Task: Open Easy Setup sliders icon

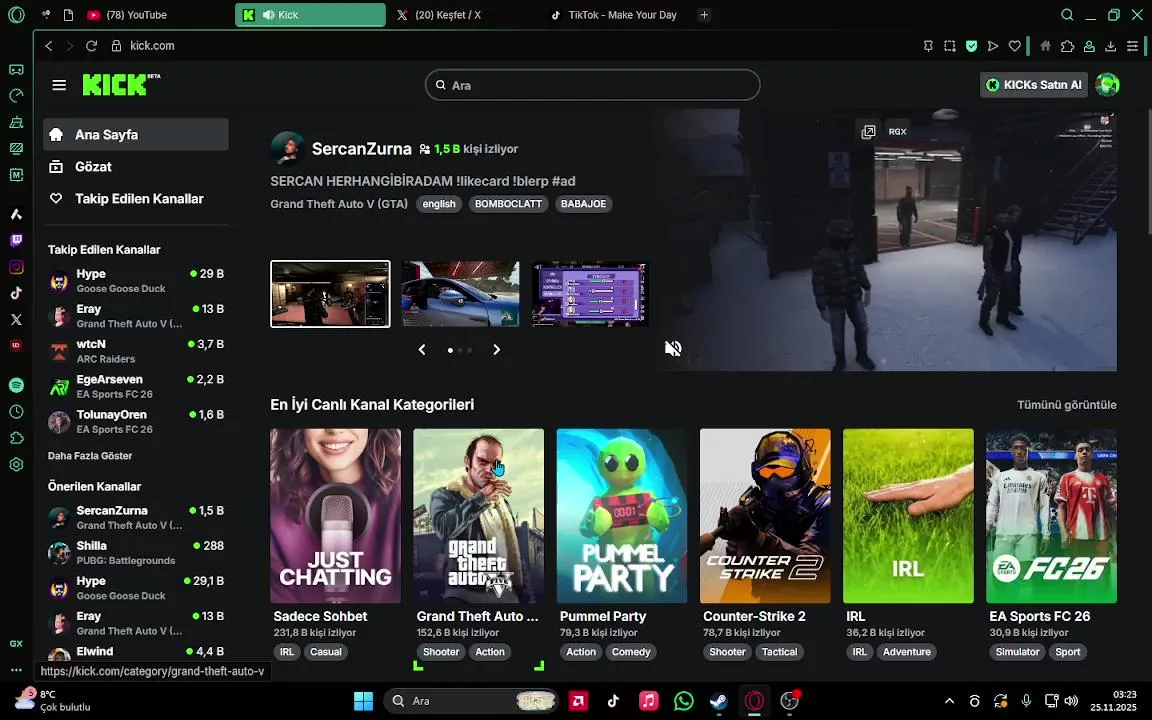Action: (x=1132, y=46)
